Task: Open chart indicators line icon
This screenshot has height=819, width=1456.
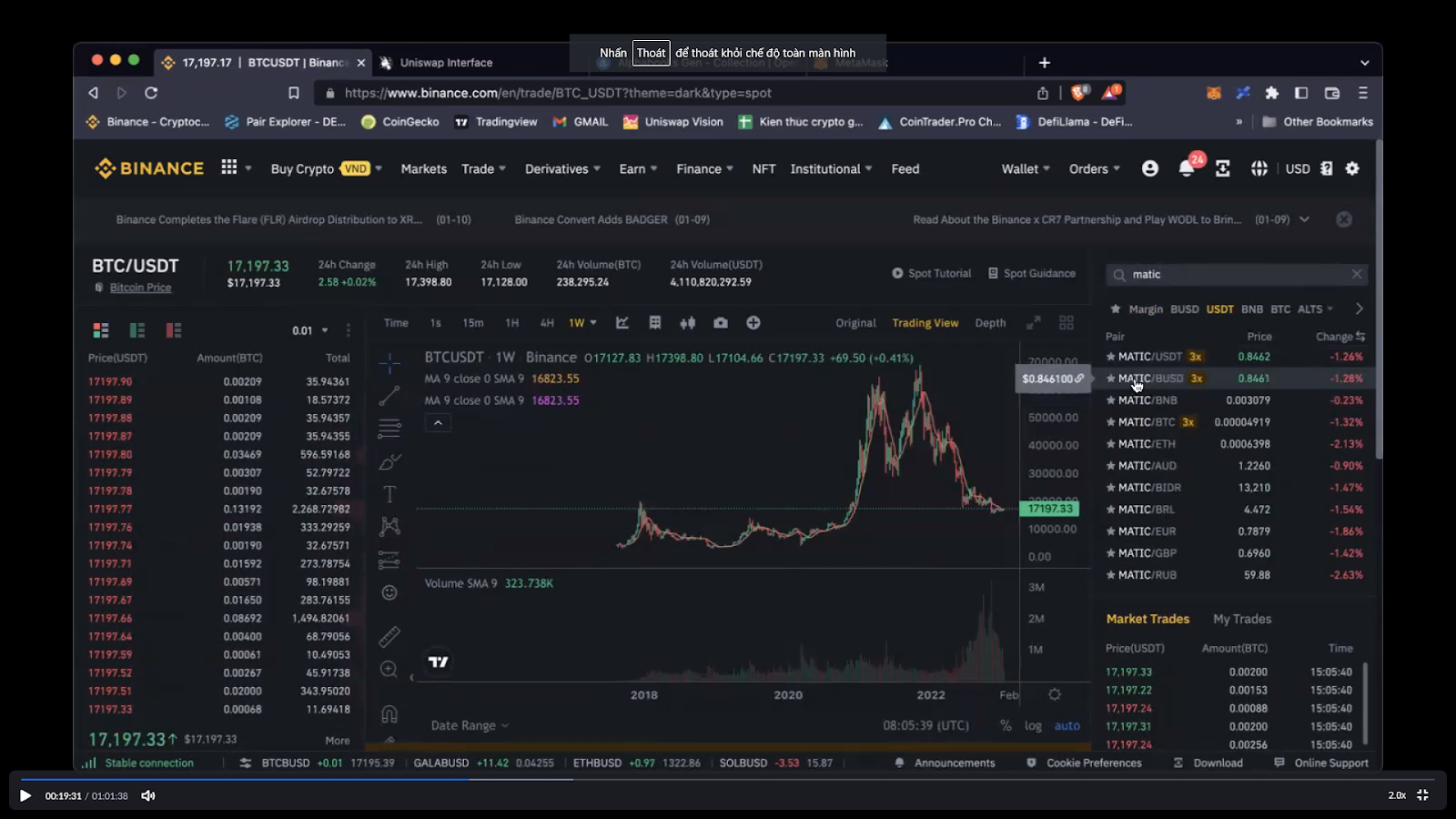Action: (x=622, y=323)
